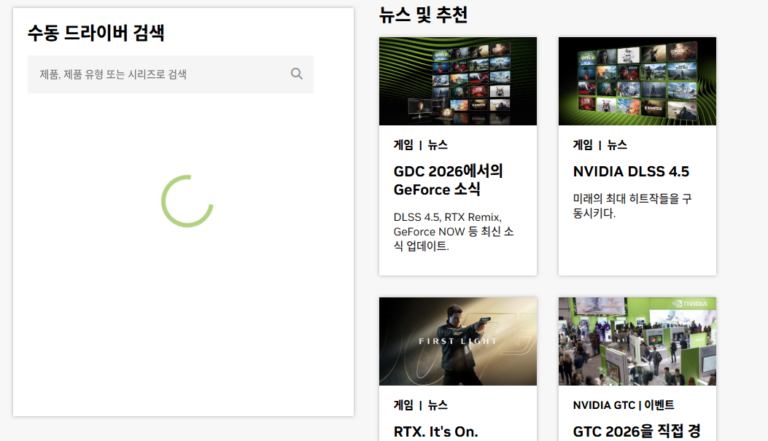Click the 'DLSS 4.5, RTX Remix' description text
Image resolution: width=768 pixels, height=441 pixels.
pyautogui.click(x=453, y=231)
